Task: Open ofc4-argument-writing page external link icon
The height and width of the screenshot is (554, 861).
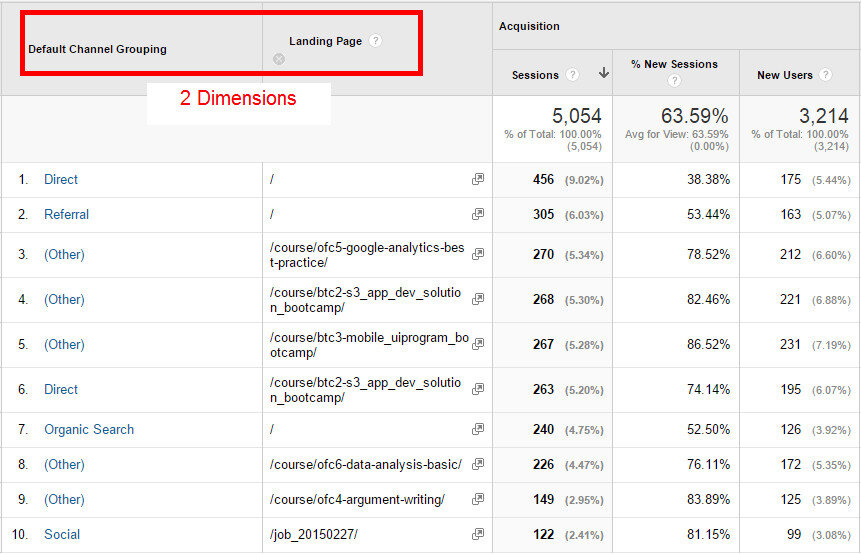Action: point(478,499)
